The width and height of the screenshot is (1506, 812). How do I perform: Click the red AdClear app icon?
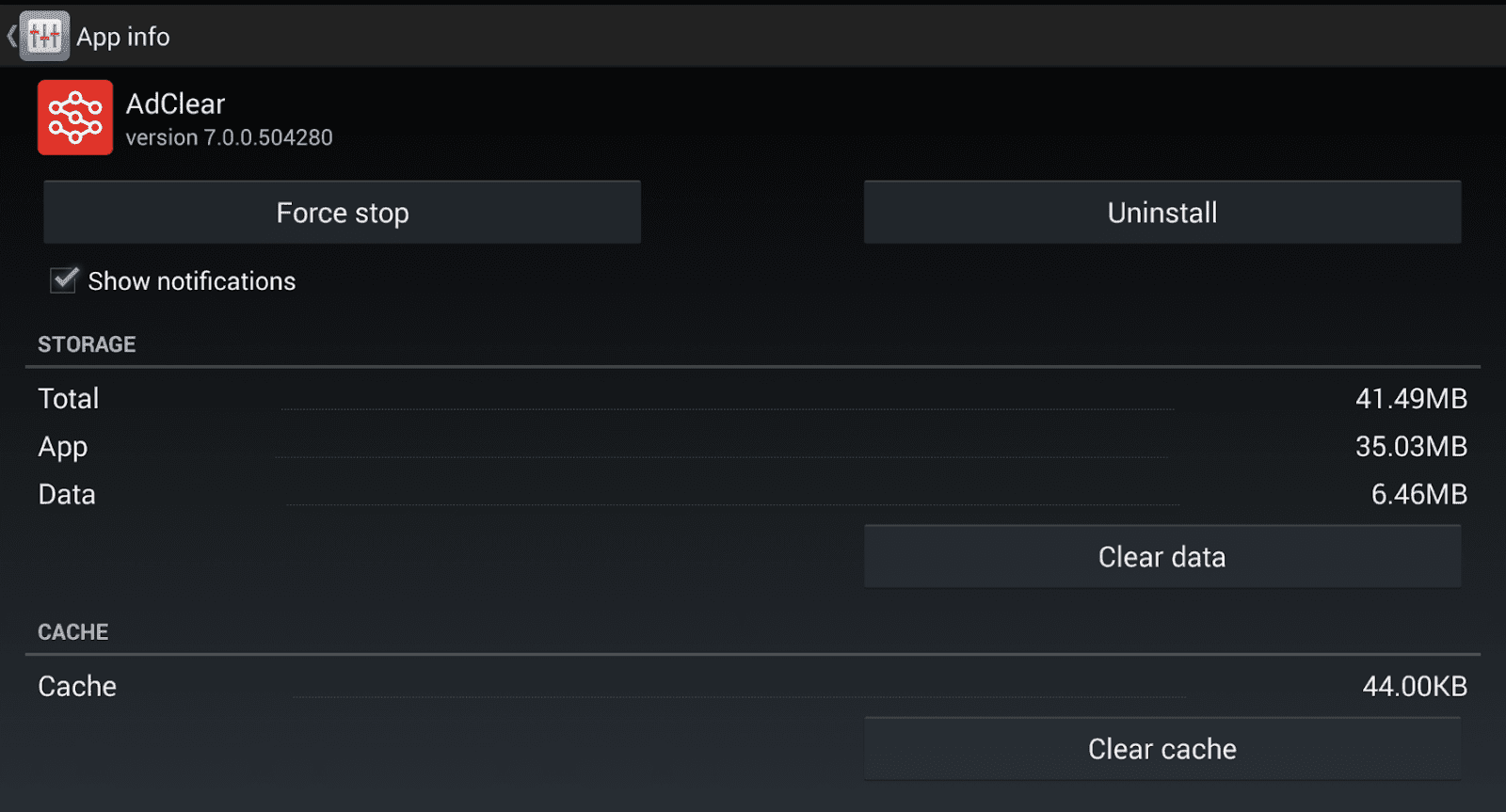click(x=75, y=118)
